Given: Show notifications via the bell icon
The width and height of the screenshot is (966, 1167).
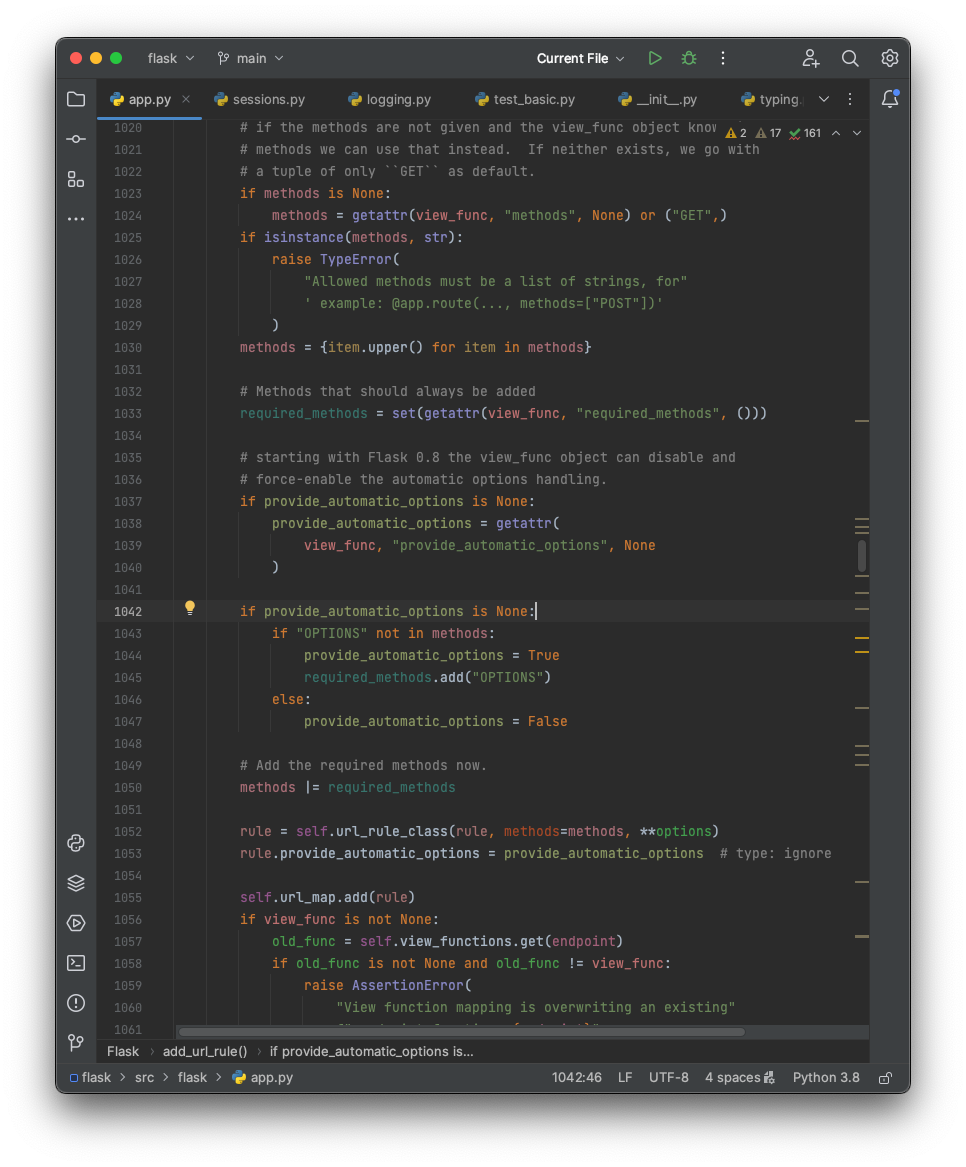Looking at the screenshot, I should pos(890,99).
